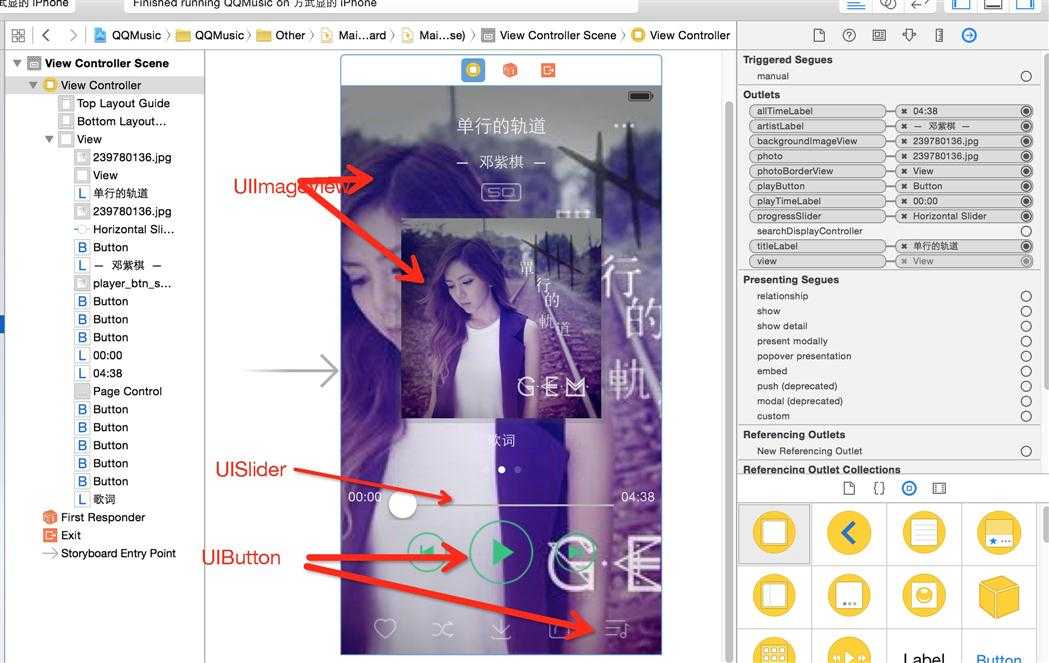Click the favorite heart icon in canvas
The width and height of the screenshot is (1049, 663).
(x=385, y=628)
